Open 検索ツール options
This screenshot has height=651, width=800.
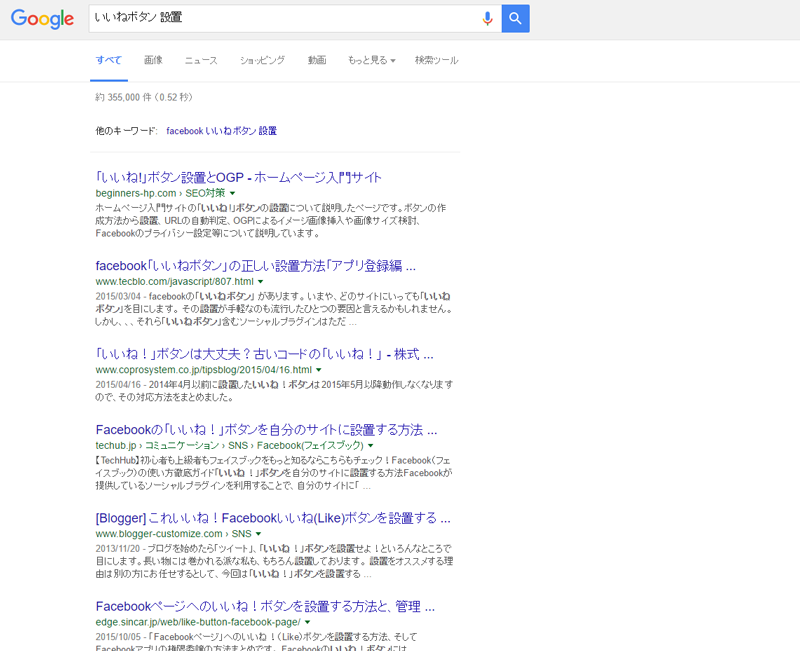[x=436, y=60]
